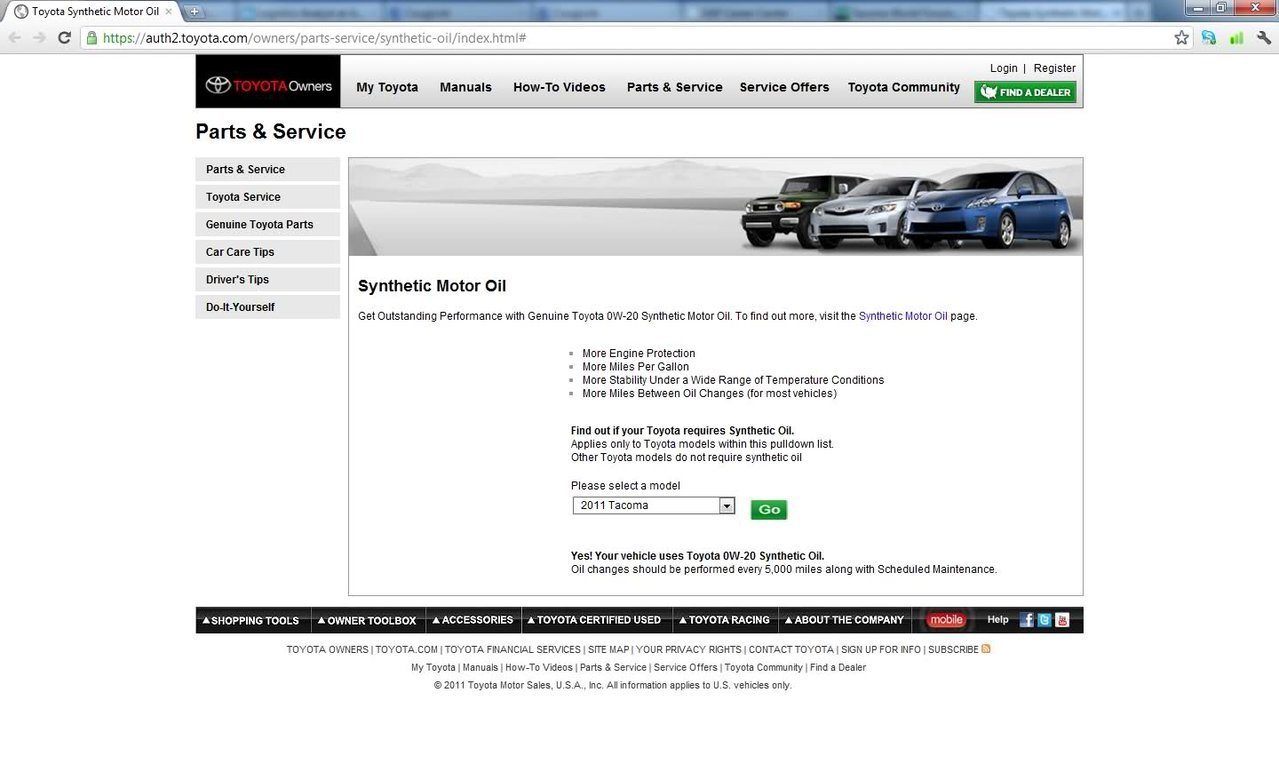Select the Toyota Synthetic Motor Oil browser tab
This screenshot has width=1279, height=764.
click(x=93, y=11)
